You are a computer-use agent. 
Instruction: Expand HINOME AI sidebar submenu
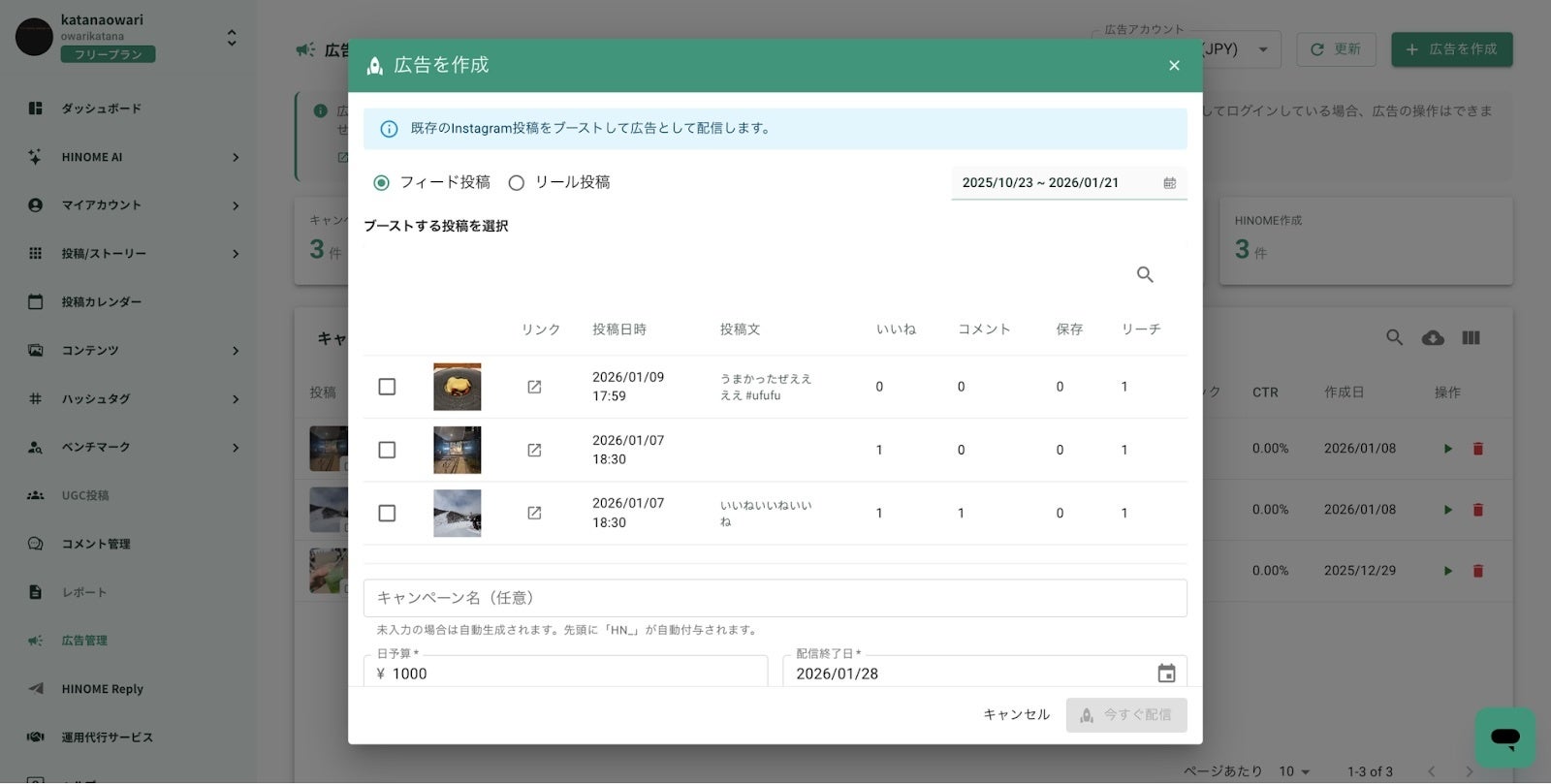pyautogui.click(x=235, y=157)
